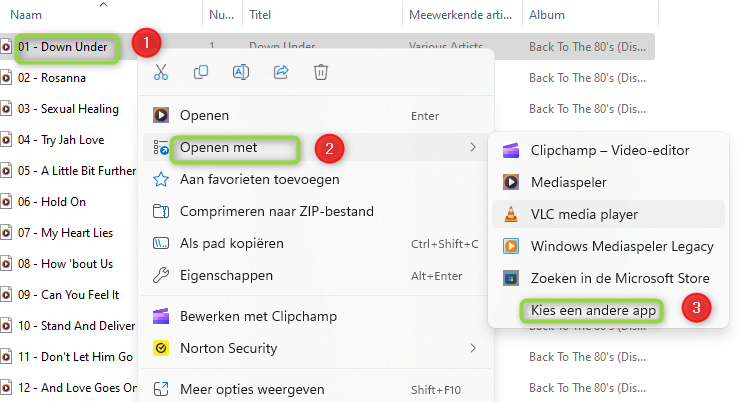Choose Openen from the context menu
This screenshot has width=748, height=402.
click(316, 115)
